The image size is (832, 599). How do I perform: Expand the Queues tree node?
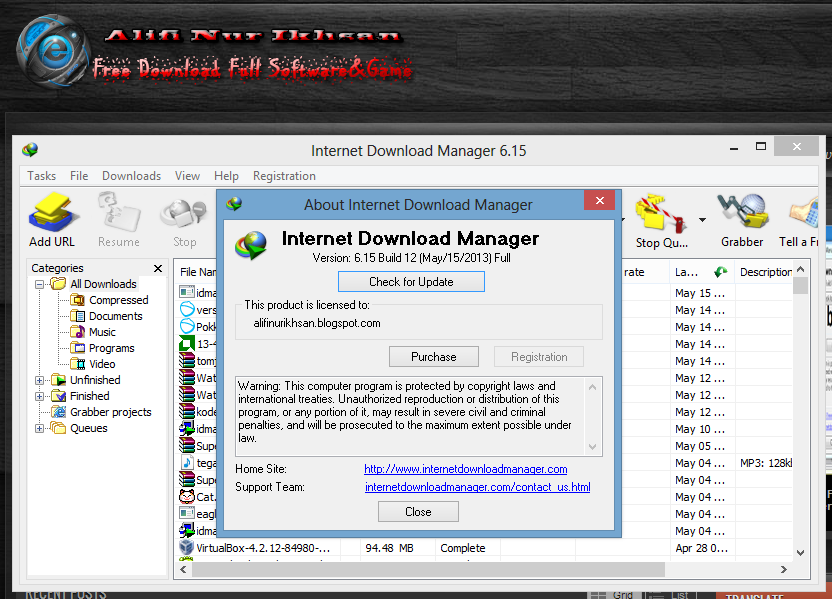tap(39, 428)
